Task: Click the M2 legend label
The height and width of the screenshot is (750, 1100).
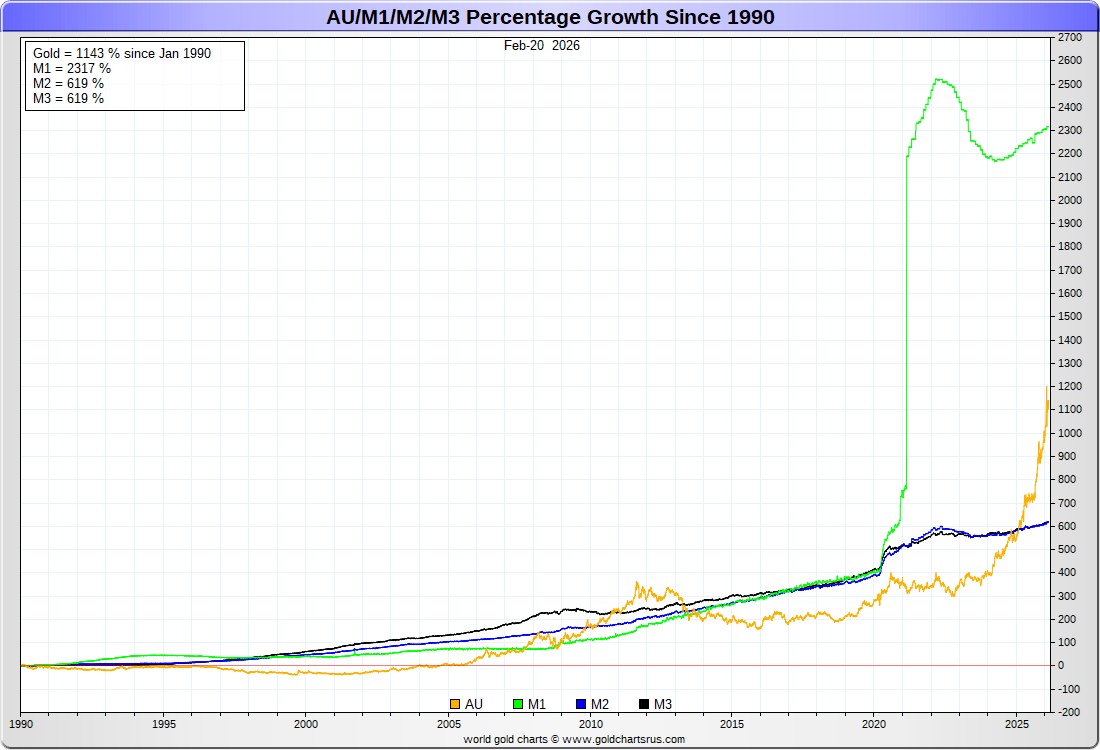Action: tap(600, 704)
